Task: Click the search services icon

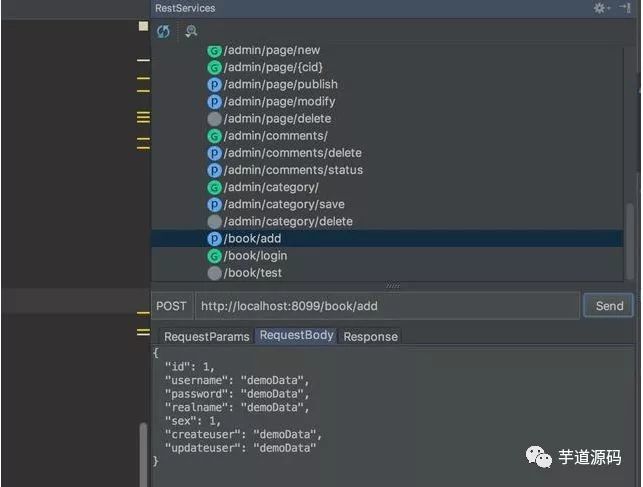Action: click(x=191, y=31)
